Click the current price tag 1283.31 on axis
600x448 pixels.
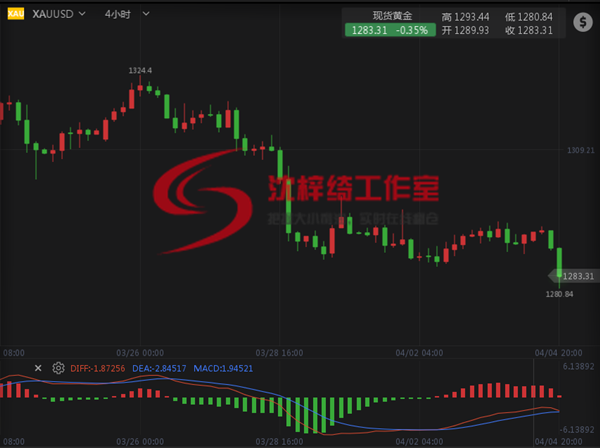point(577,276)
